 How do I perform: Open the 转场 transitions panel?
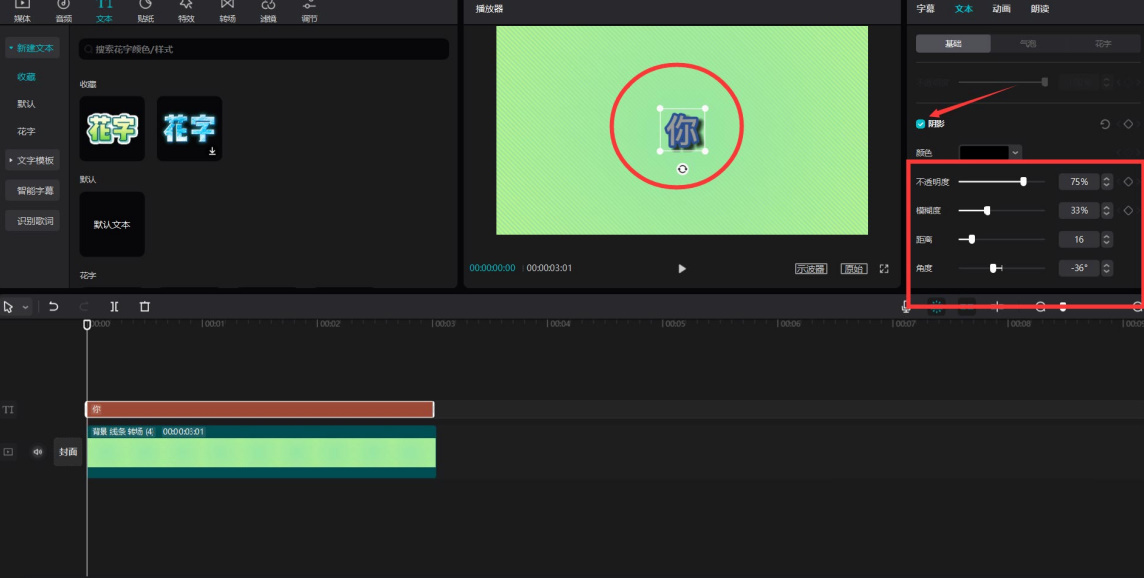227,11
